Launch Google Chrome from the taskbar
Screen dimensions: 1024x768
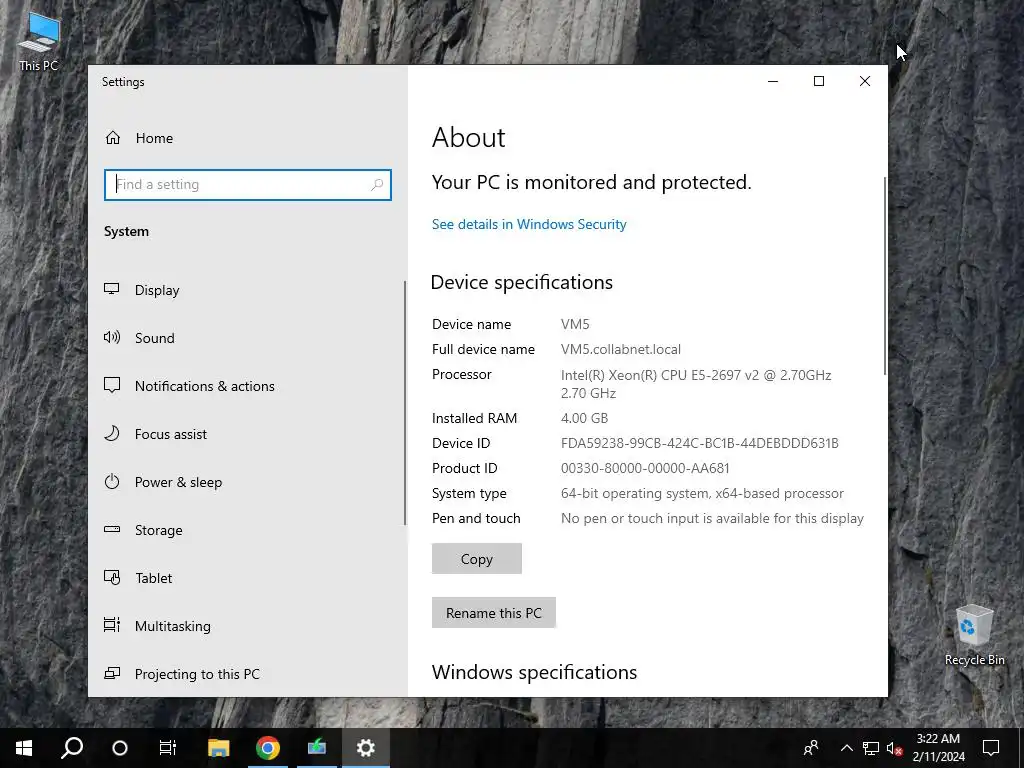[x=268, y=748]
